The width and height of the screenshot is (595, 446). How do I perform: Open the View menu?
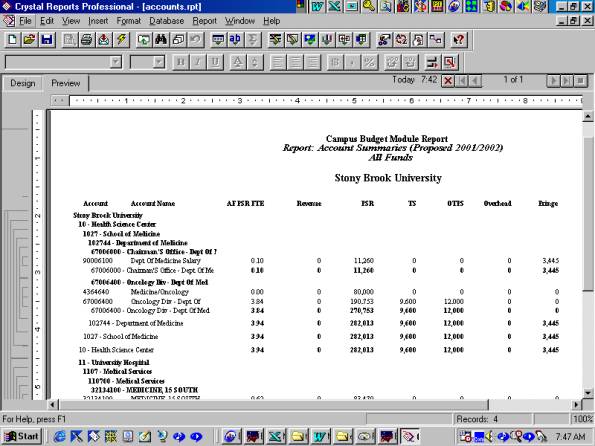click(71, 21)
